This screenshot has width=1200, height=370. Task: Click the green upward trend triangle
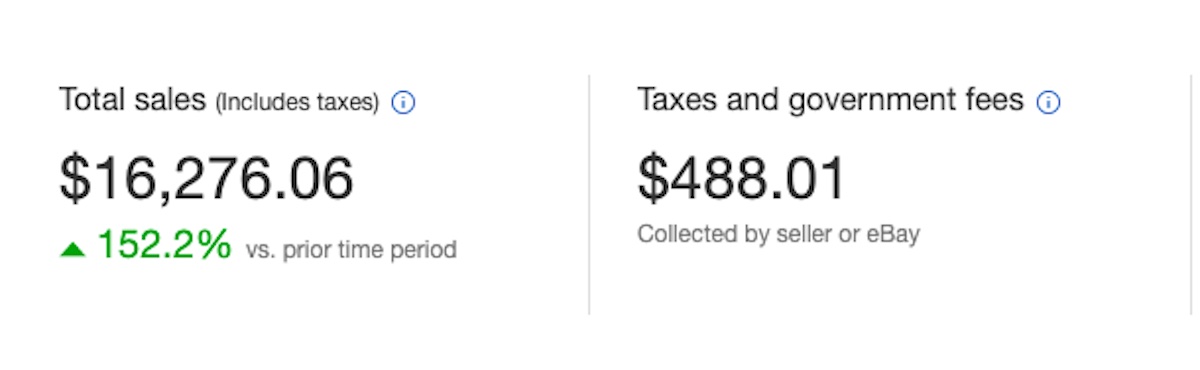click(x=72, y=249)
